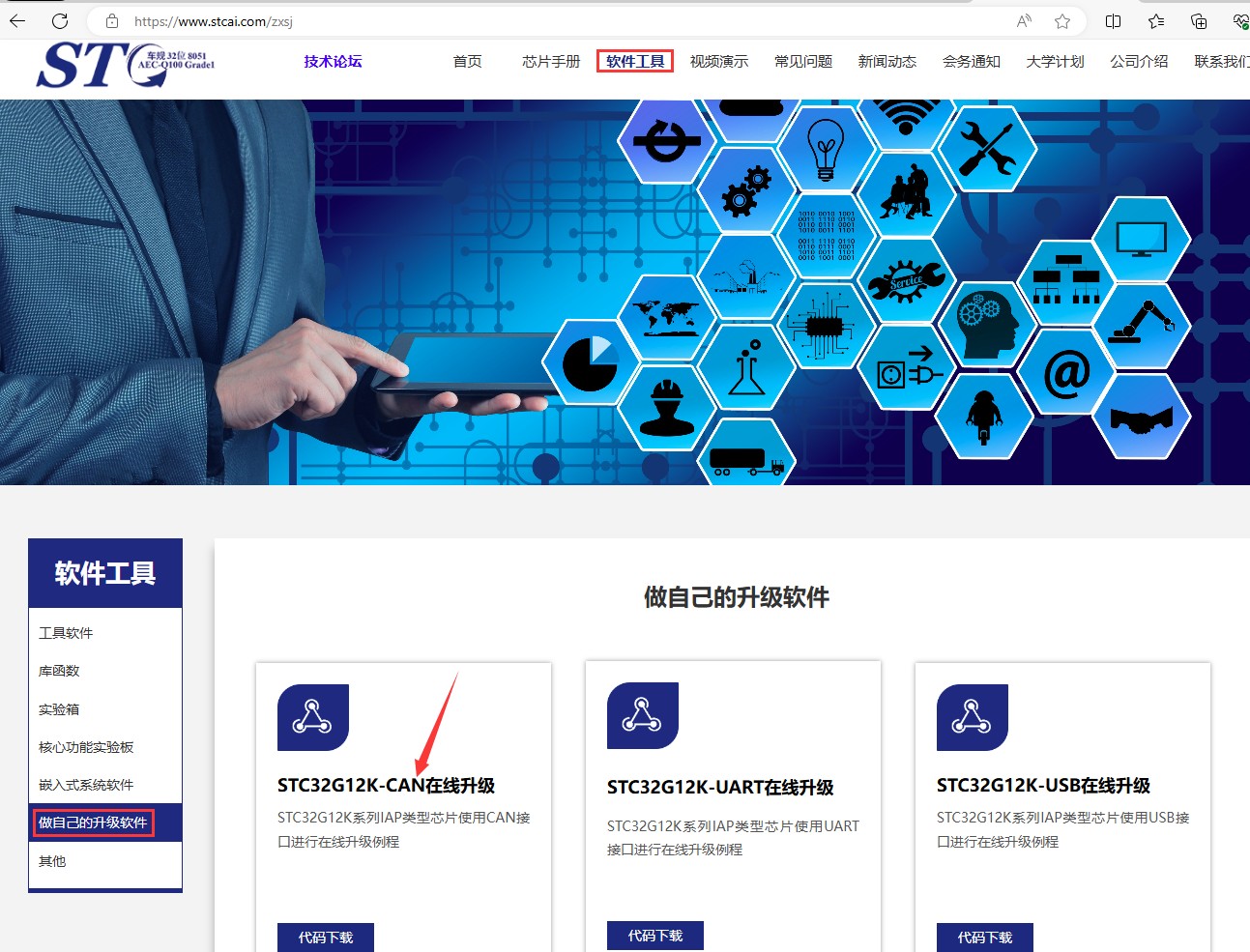This screenshot has height=952, width=1250.
Task: Click the org chart hexagon icon
Action: coord(1067,281)
